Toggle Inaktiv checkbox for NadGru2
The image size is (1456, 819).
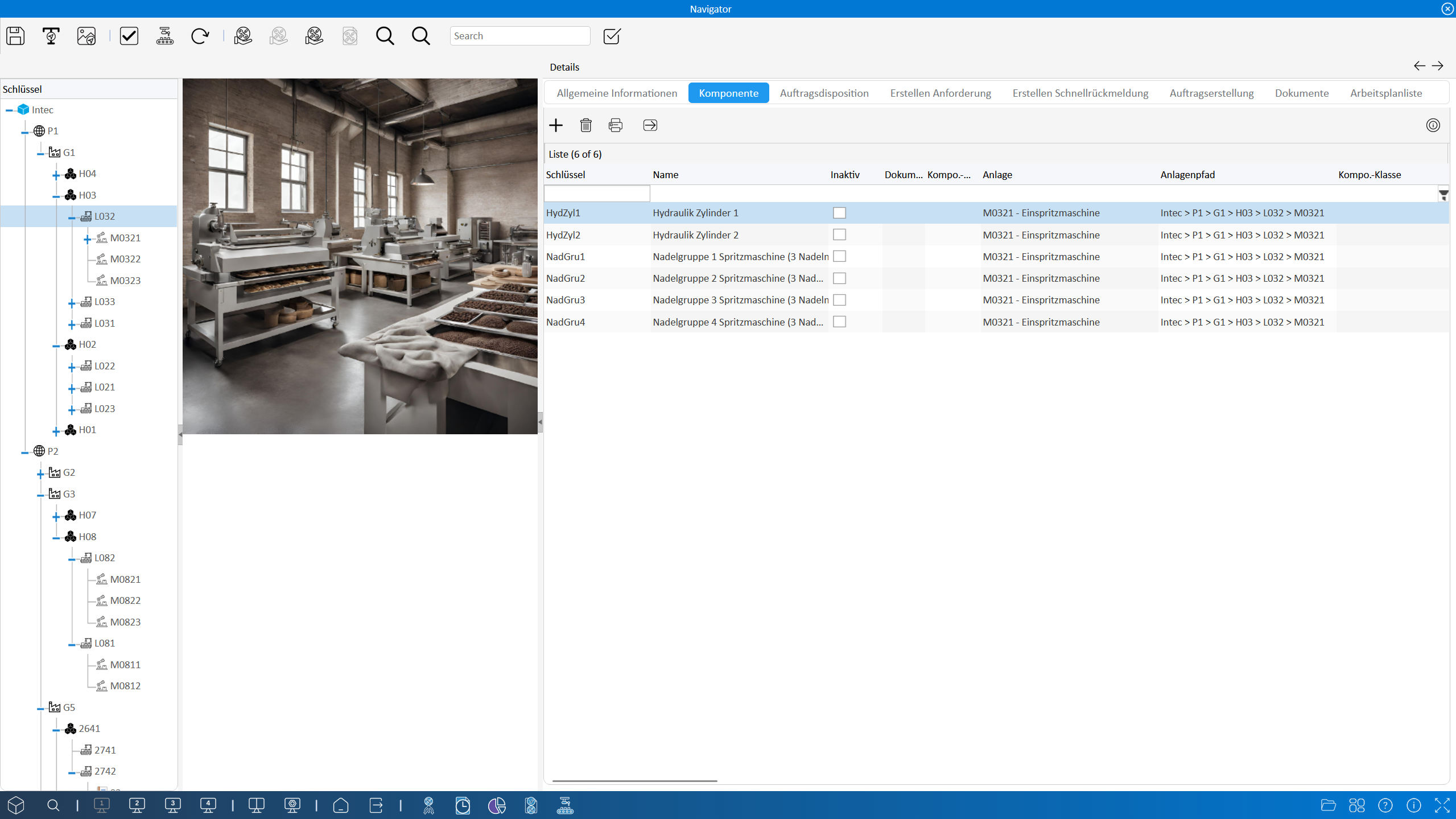click(839, 278)
